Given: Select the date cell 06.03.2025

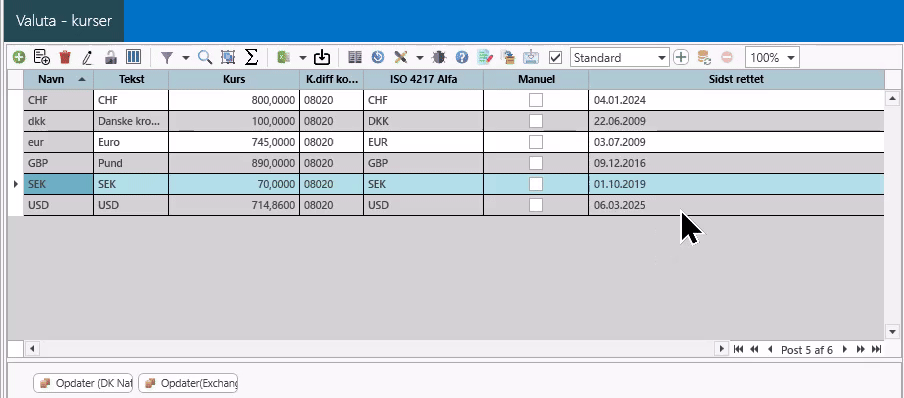Looking at the screenshot, I should (736, 205).
